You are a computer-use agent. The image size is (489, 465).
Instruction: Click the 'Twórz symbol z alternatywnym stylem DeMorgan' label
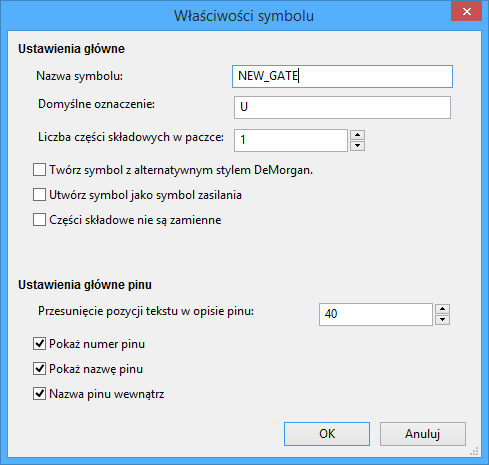(181, 170)
